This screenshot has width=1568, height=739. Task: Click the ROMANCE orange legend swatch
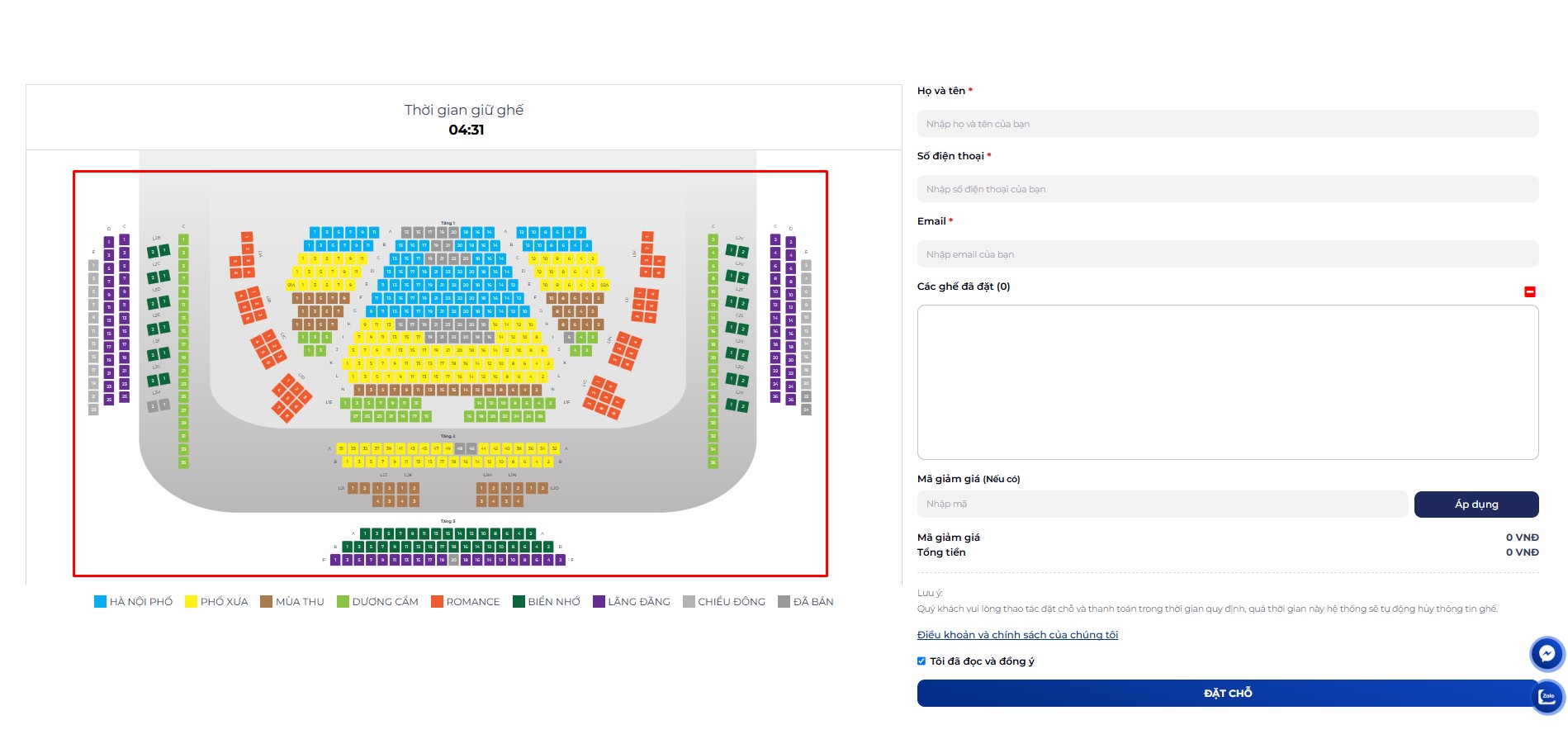[437, 602]
